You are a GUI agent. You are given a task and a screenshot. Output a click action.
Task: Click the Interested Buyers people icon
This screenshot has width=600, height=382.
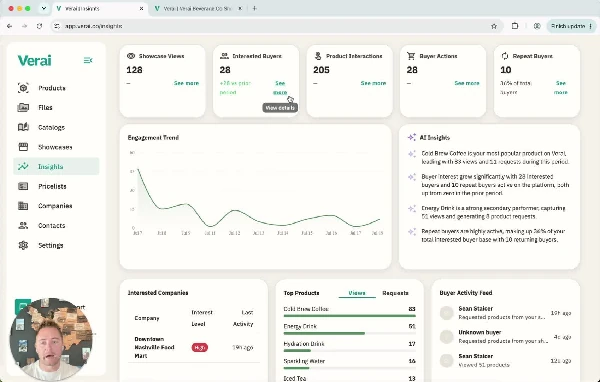coord(224,56)
